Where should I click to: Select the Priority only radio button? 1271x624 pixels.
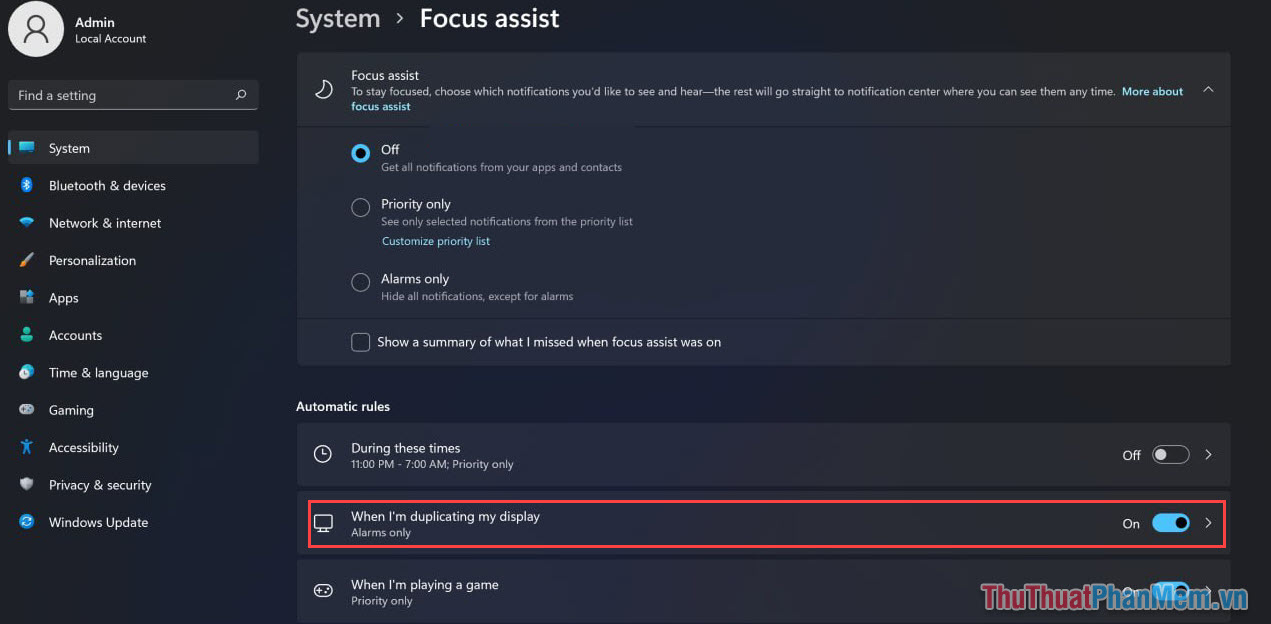click(360, 208)
